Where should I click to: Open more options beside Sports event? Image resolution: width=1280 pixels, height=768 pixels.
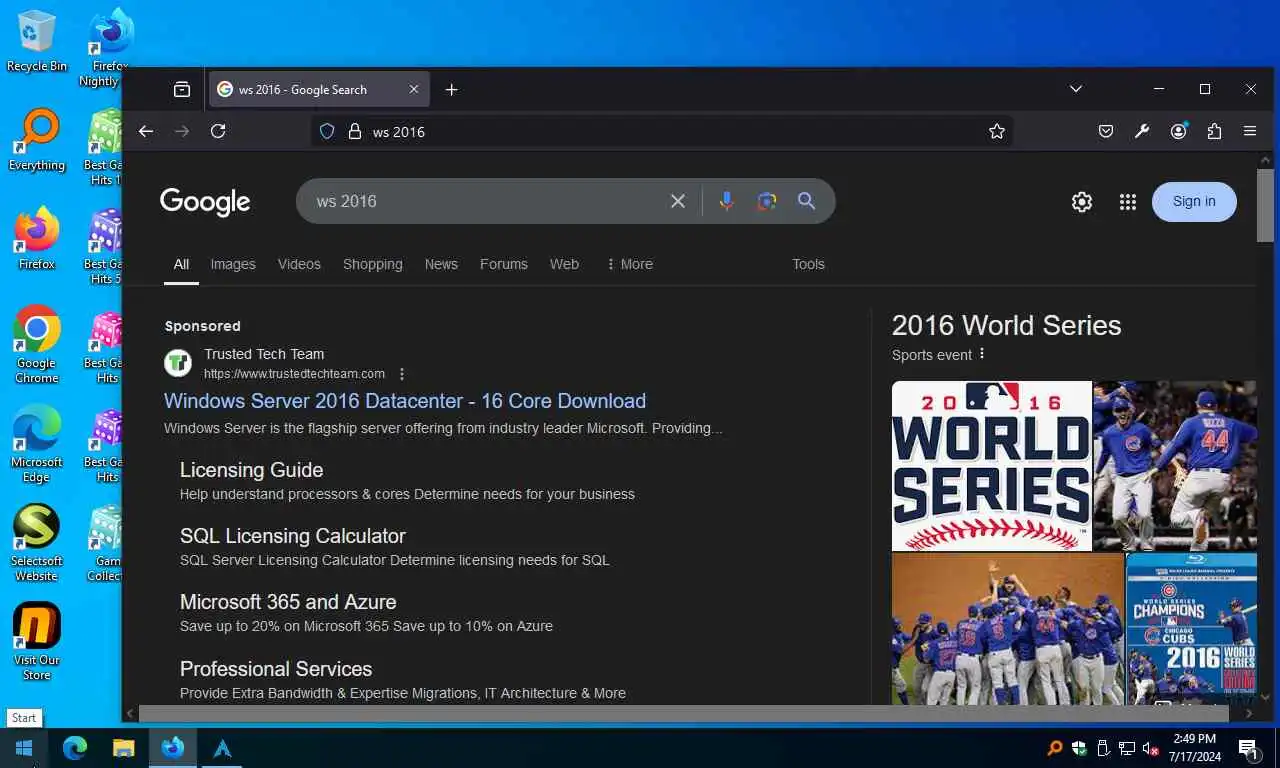[x=982, y=354]
